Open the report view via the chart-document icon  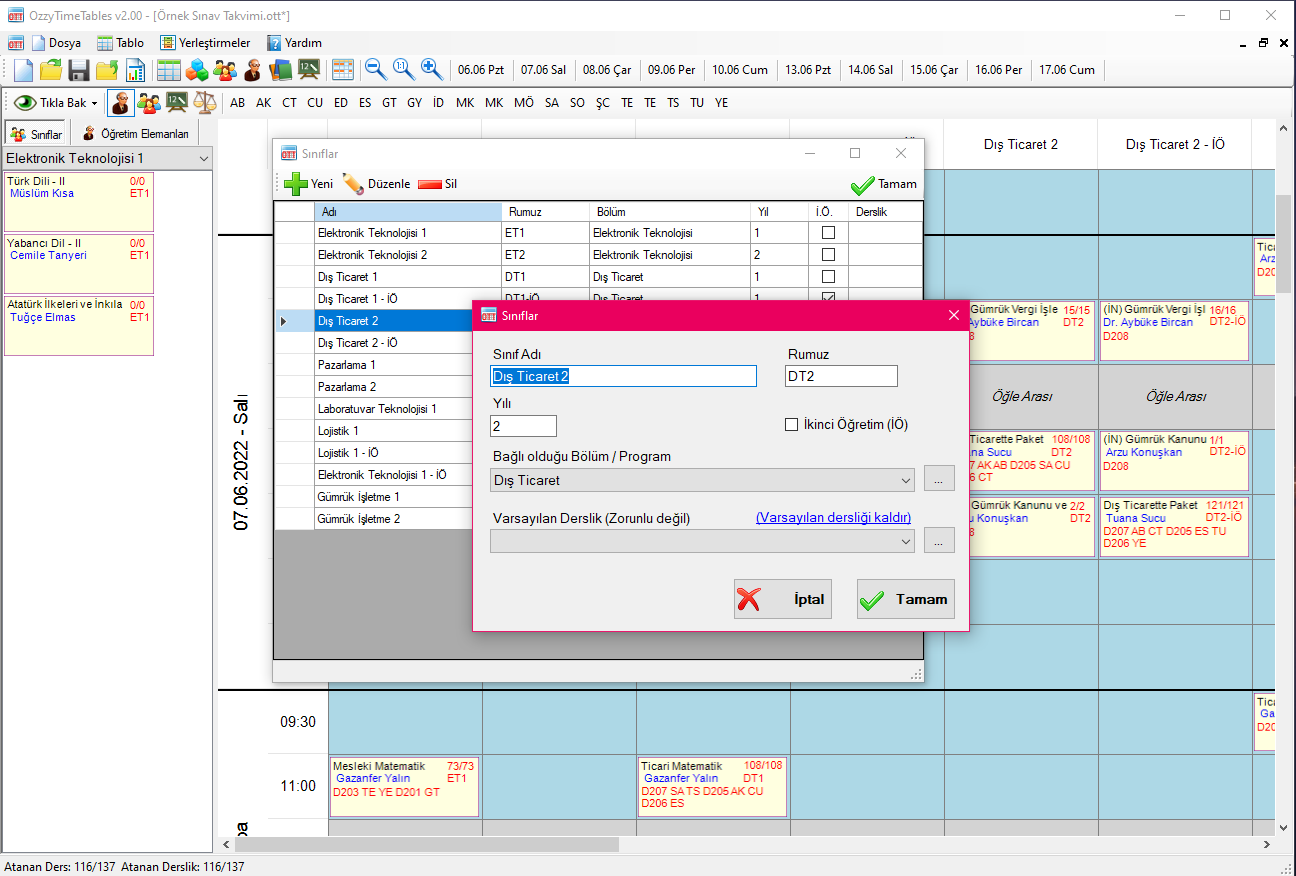137,69
